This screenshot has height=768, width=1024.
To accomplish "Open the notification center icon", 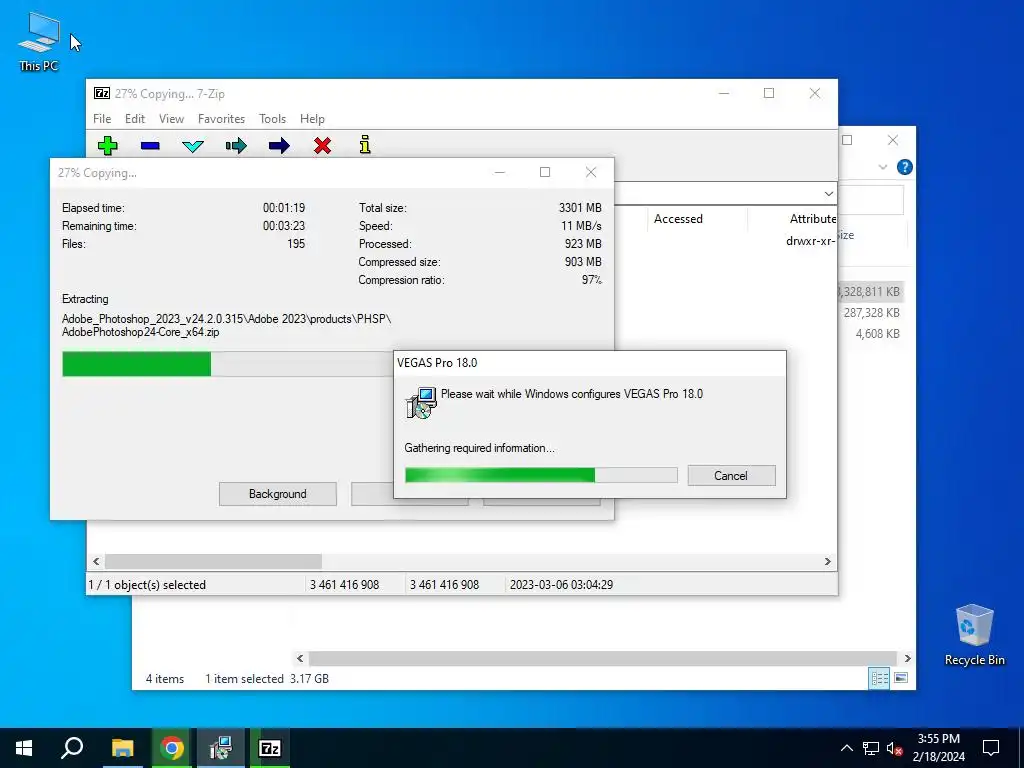I will pyautogui.click(x=991, y=748).
